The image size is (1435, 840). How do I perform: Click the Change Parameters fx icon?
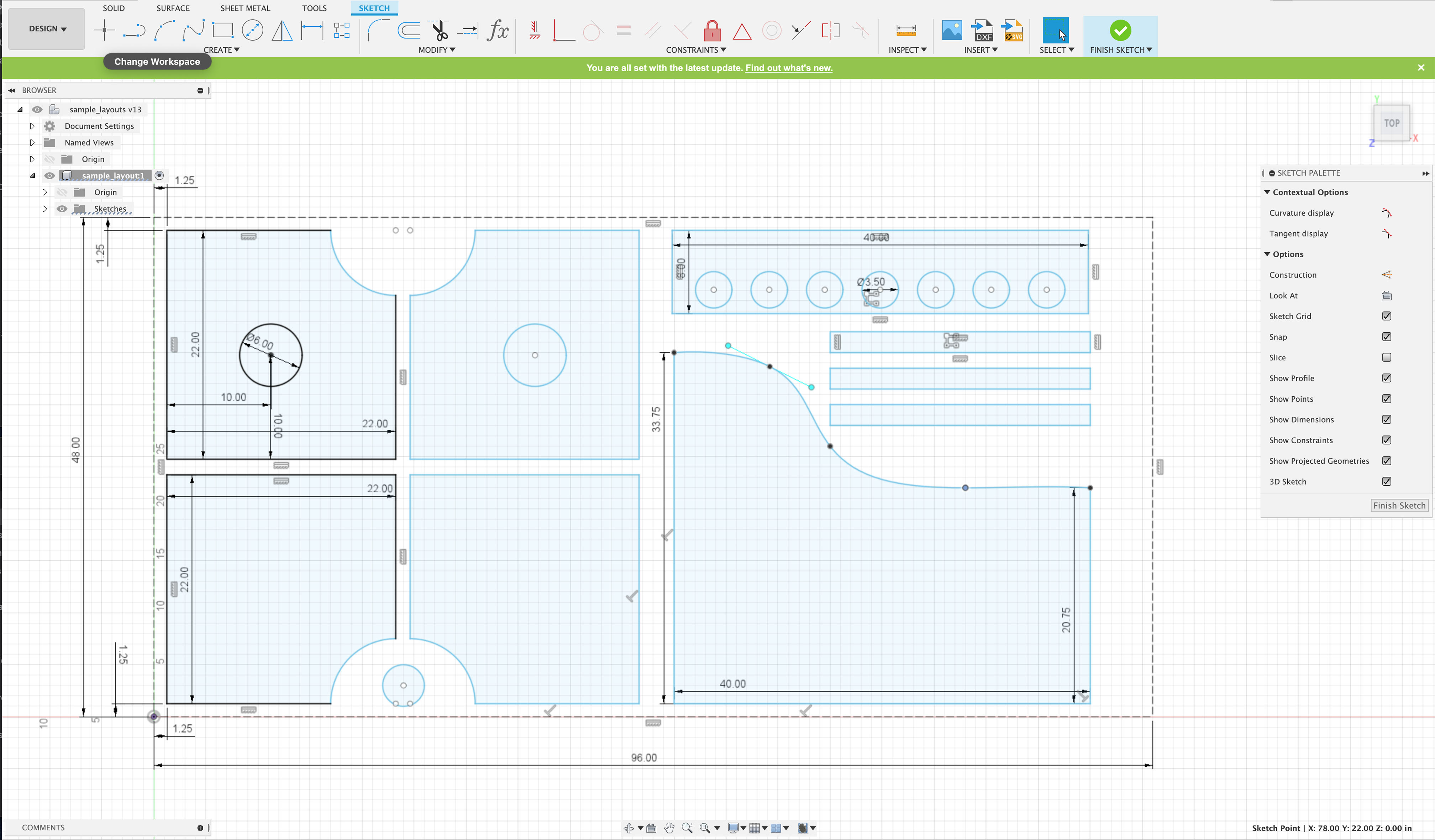pos(498,30)
